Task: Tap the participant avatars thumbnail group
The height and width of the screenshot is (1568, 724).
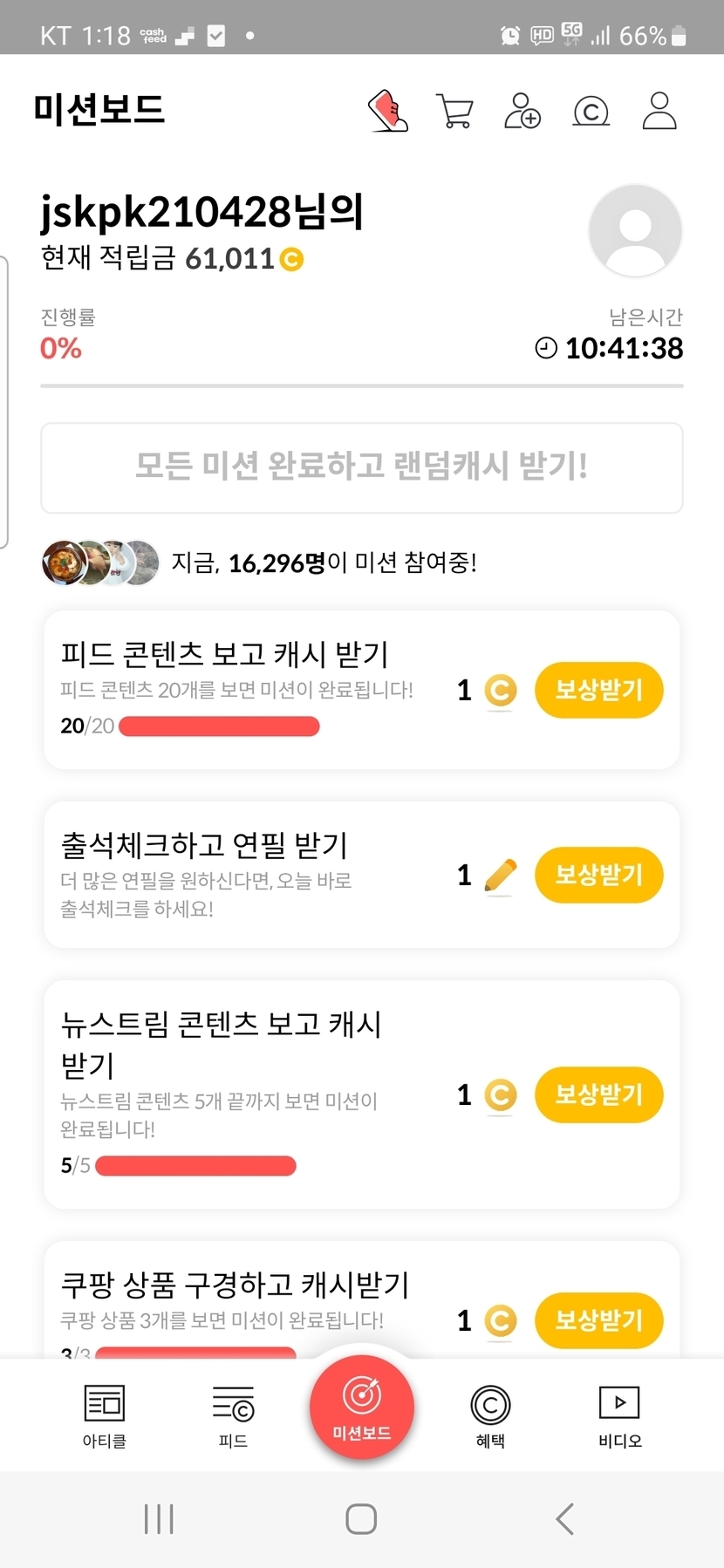Action: point(100,562)
